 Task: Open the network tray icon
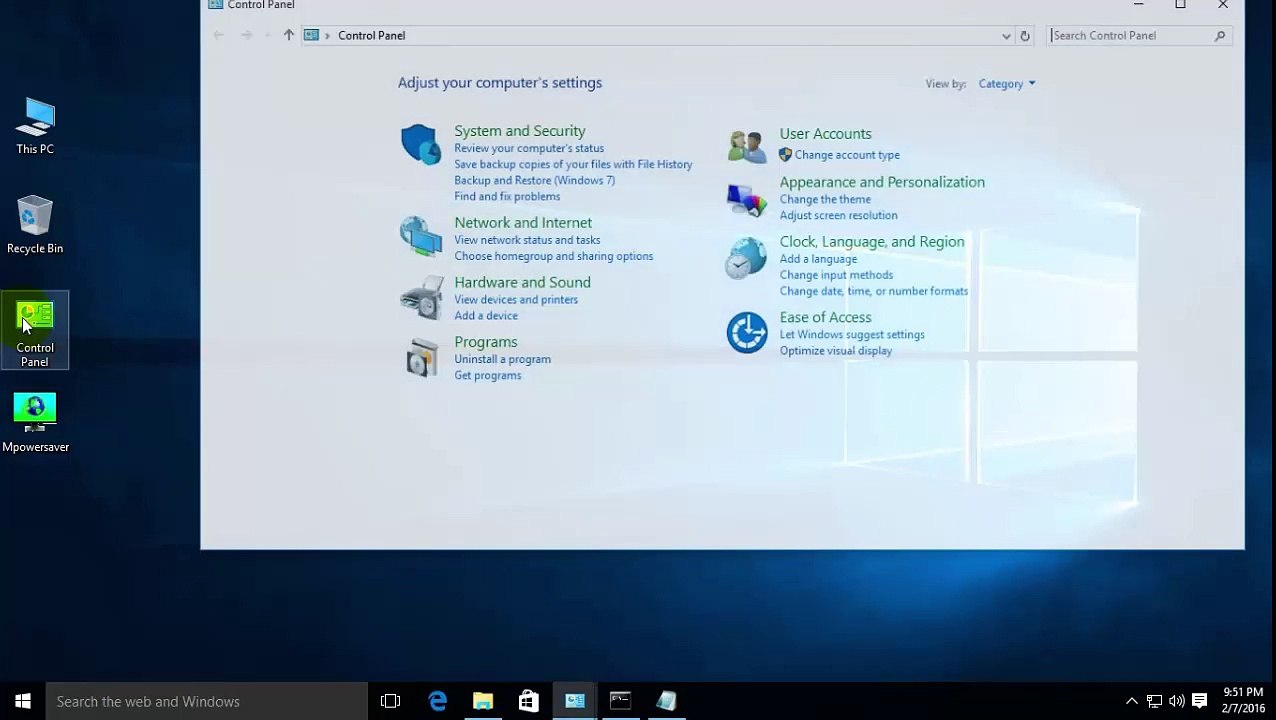point(1154,701)
